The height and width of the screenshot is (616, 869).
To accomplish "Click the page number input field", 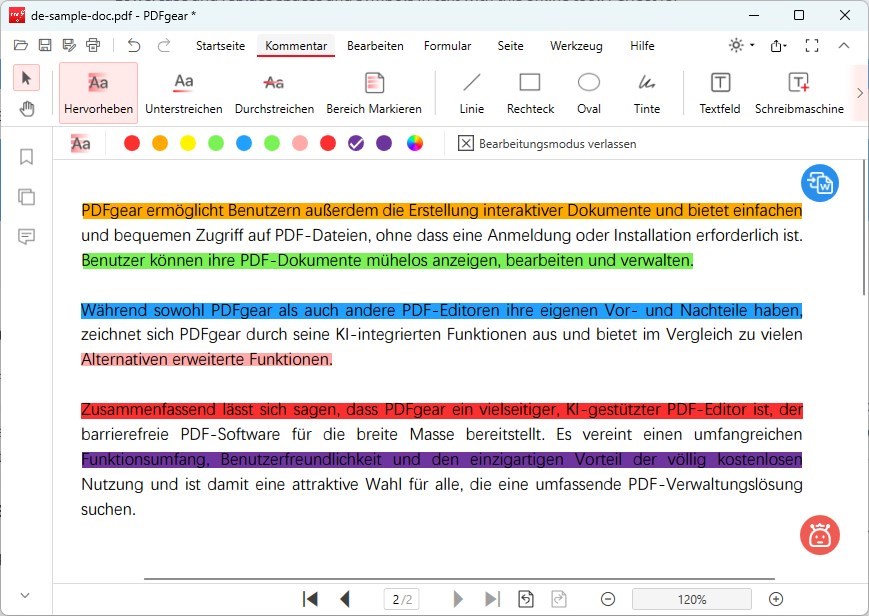I will (402, 599).
